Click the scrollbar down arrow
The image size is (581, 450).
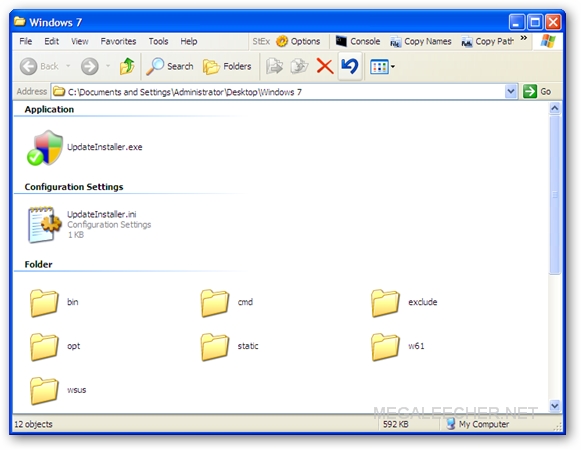tap(554, 406)
